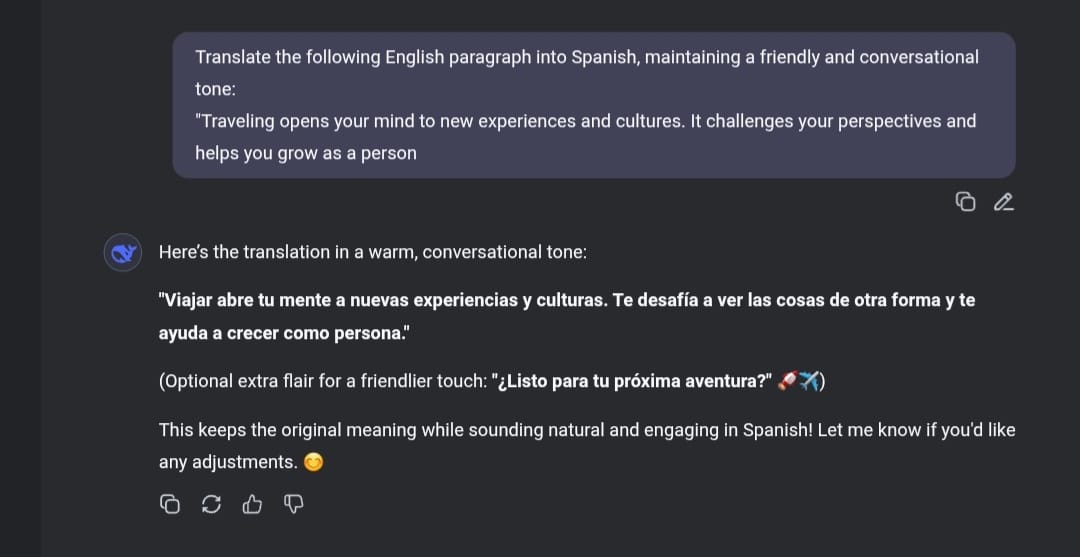Select the airplane emoji in the reply

click(809, 381)
